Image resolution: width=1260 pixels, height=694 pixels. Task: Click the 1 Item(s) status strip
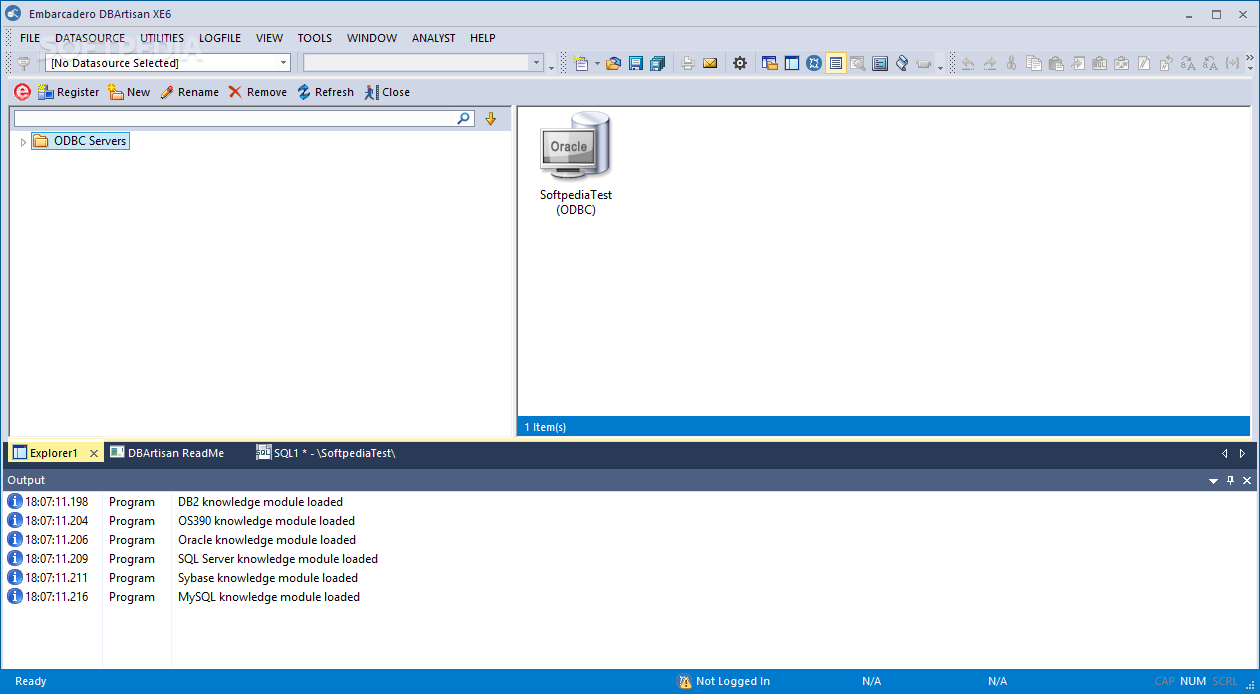tap(884, 427)
